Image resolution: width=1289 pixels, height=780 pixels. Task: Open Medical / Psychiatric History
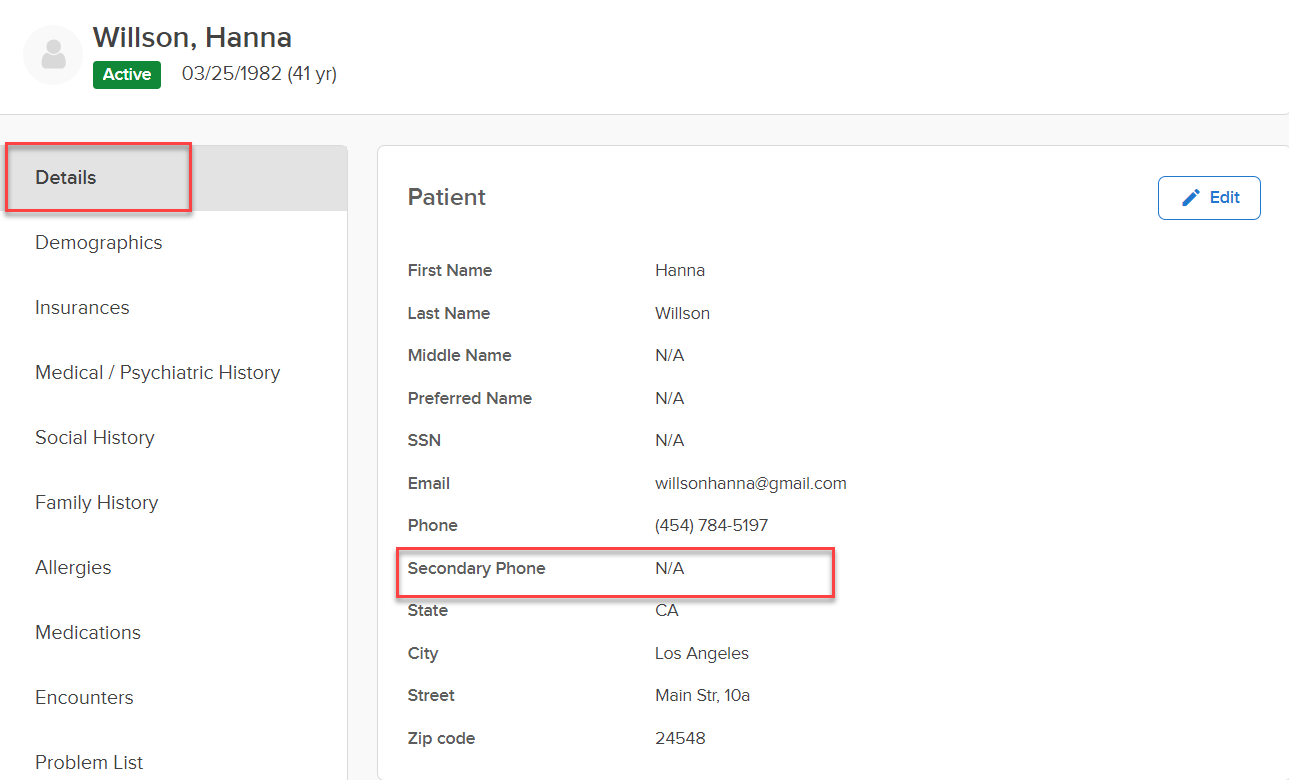pyautogui.click(x=157, y=373)
